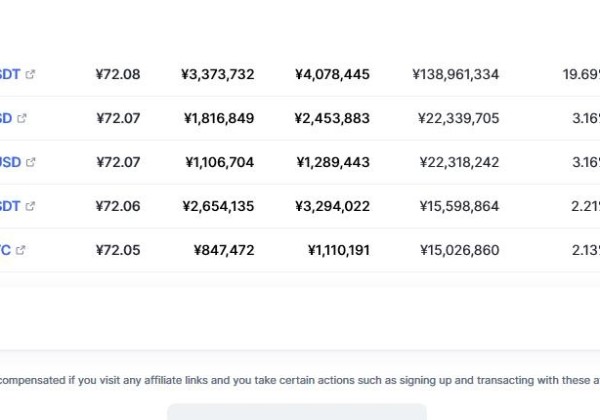Click the ¥4,078,445 depth value

point(332,74)
